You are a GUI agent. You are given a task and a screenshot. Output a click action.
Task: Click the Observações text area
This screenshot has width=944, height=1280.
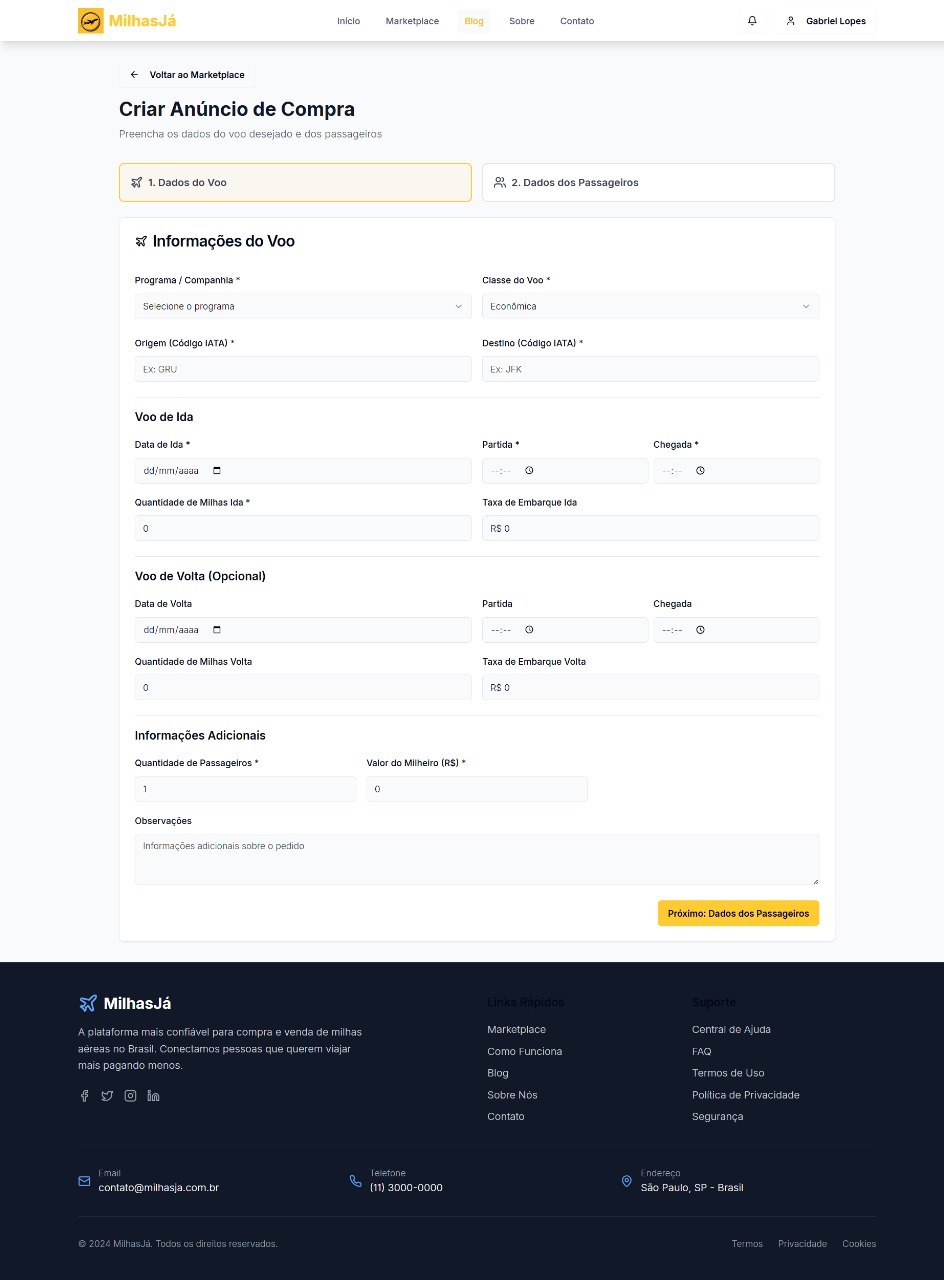[476, 859]
